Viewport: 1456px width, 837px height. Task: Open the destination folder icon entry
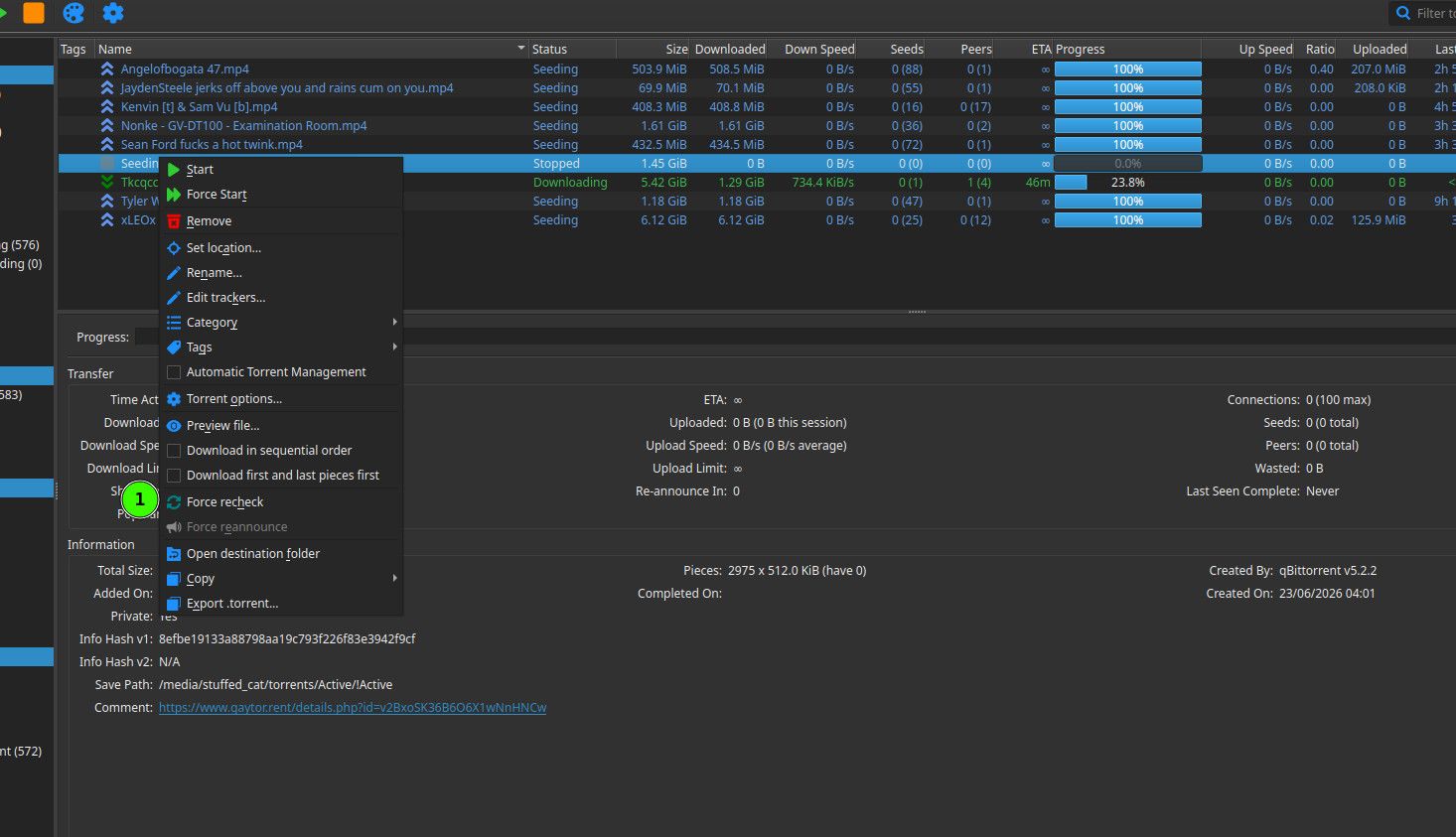pos(174,554)
